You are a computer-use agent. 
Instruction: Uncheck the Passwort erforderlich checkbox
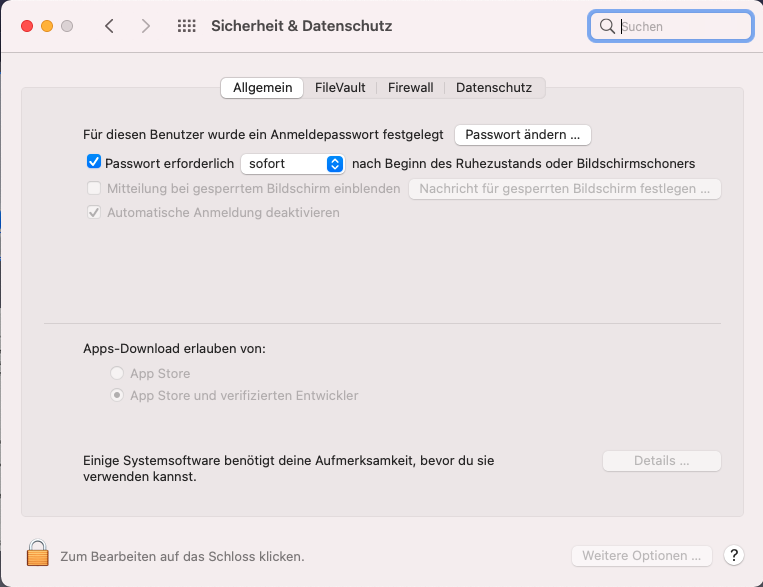click(94, 162)
